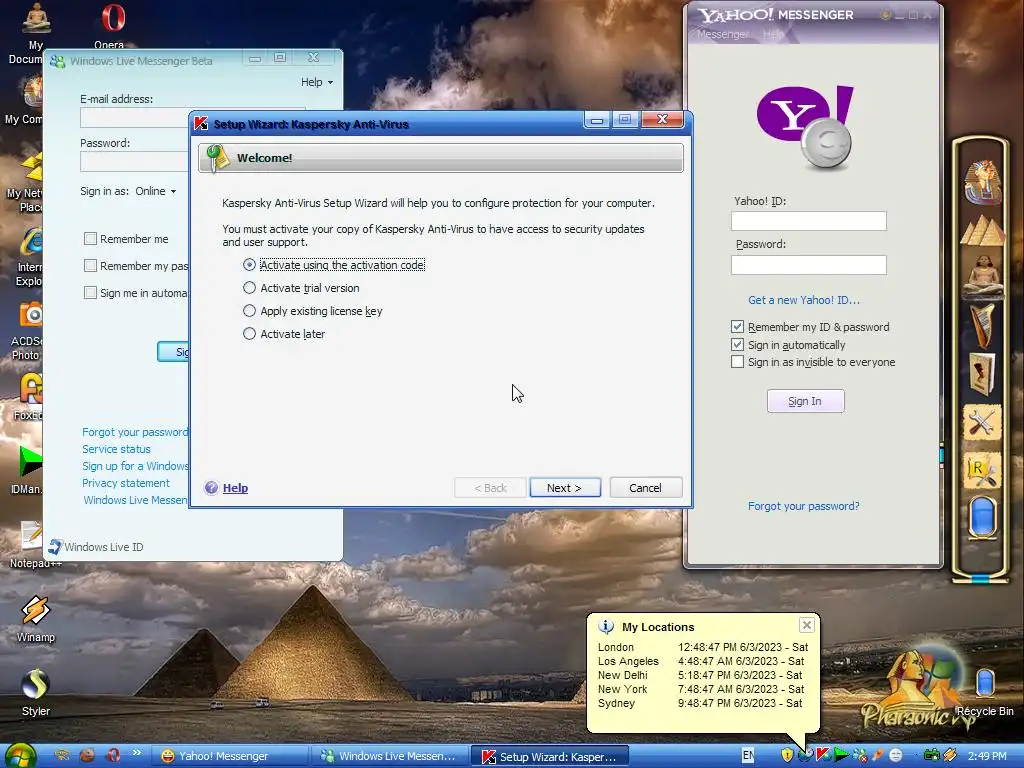Open the Winamp desktop shortcut

[x=35, y=619]
